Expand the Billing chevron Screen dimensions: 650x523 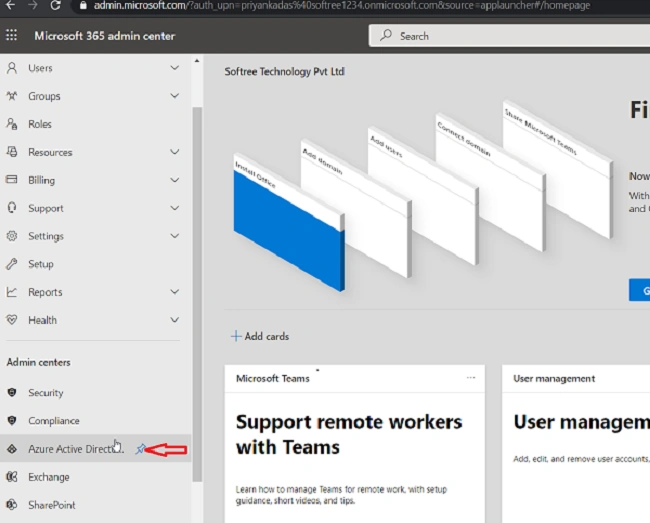[175, 180]
